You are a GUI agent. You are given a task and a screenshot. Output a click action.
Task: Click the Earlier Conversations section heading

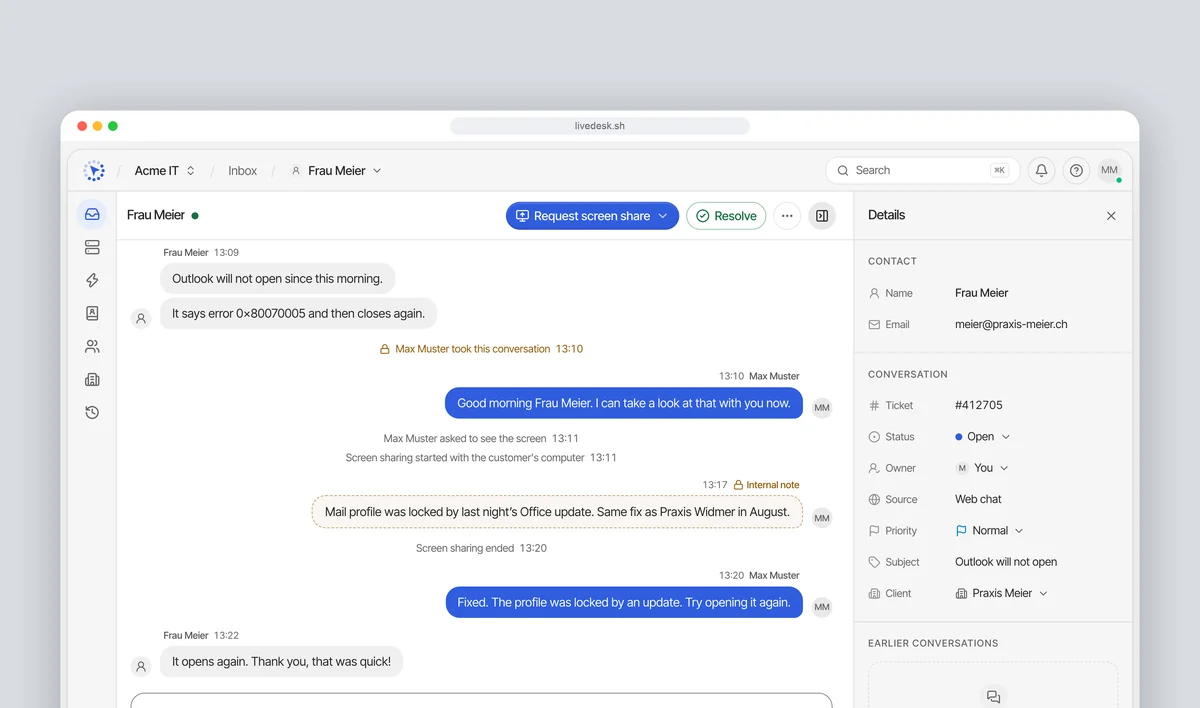(933, 643)
